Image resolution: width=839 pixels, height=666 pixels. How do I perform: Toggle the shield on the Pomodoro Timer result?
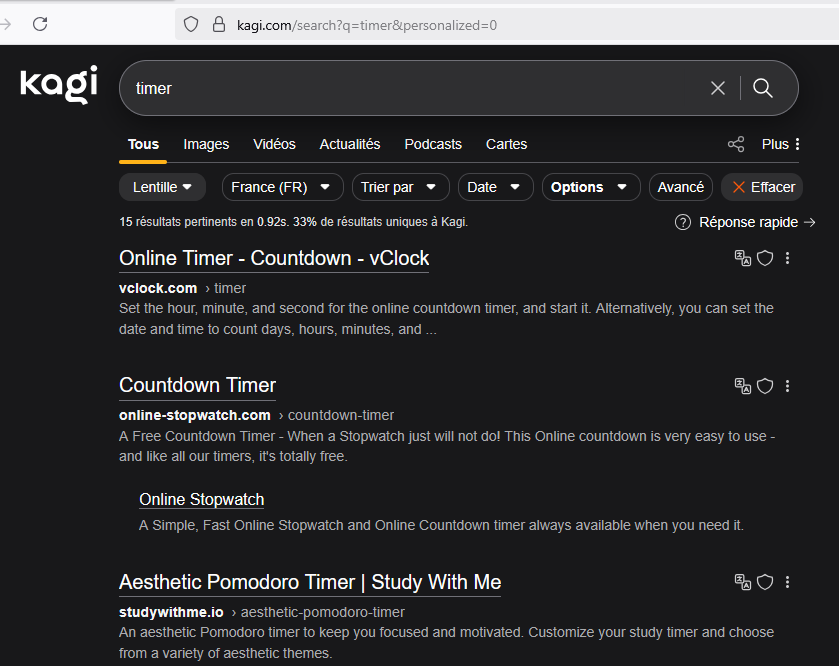click(x=765, y=582)
